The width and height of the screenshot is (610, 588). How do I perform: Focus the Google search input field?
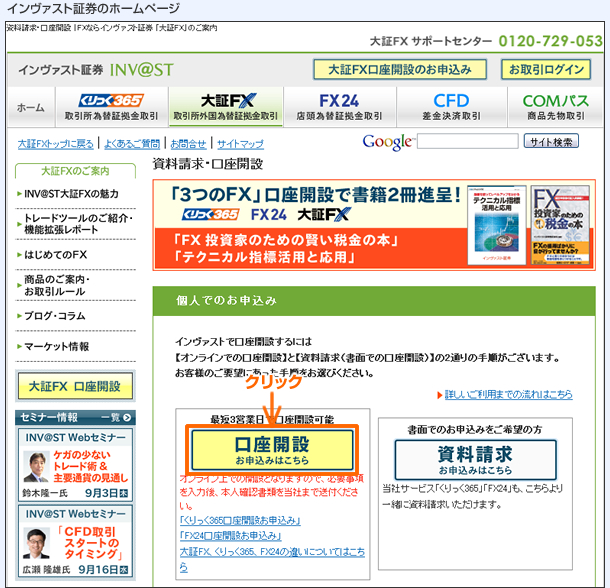tap(468, 141)
